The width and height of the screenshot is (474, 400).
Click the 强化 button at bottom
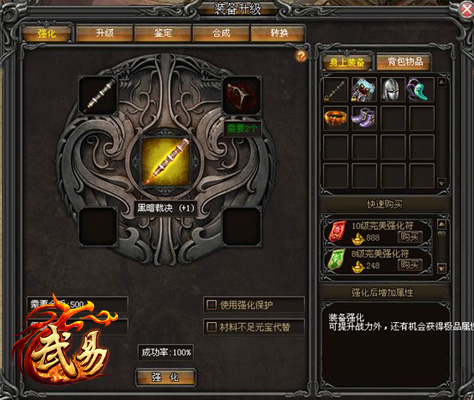point(166,377)
